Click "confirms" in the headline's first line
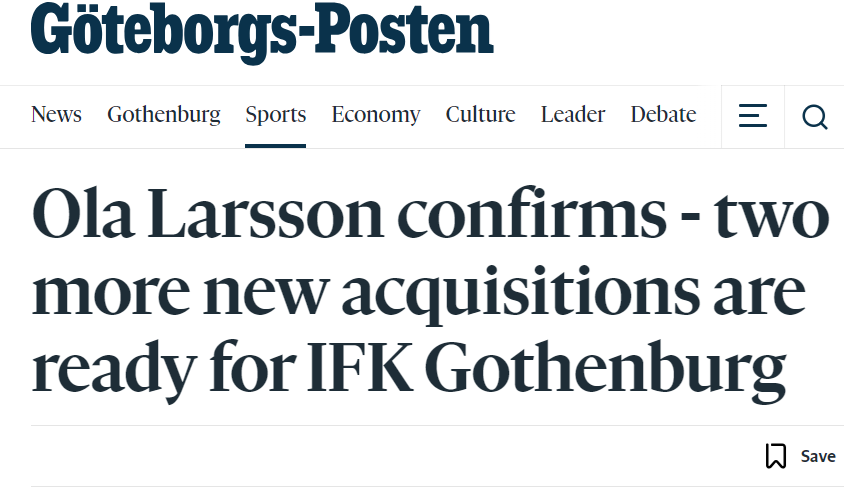The width and height of the screenshot is (844, 503). (x=532, y=213)
